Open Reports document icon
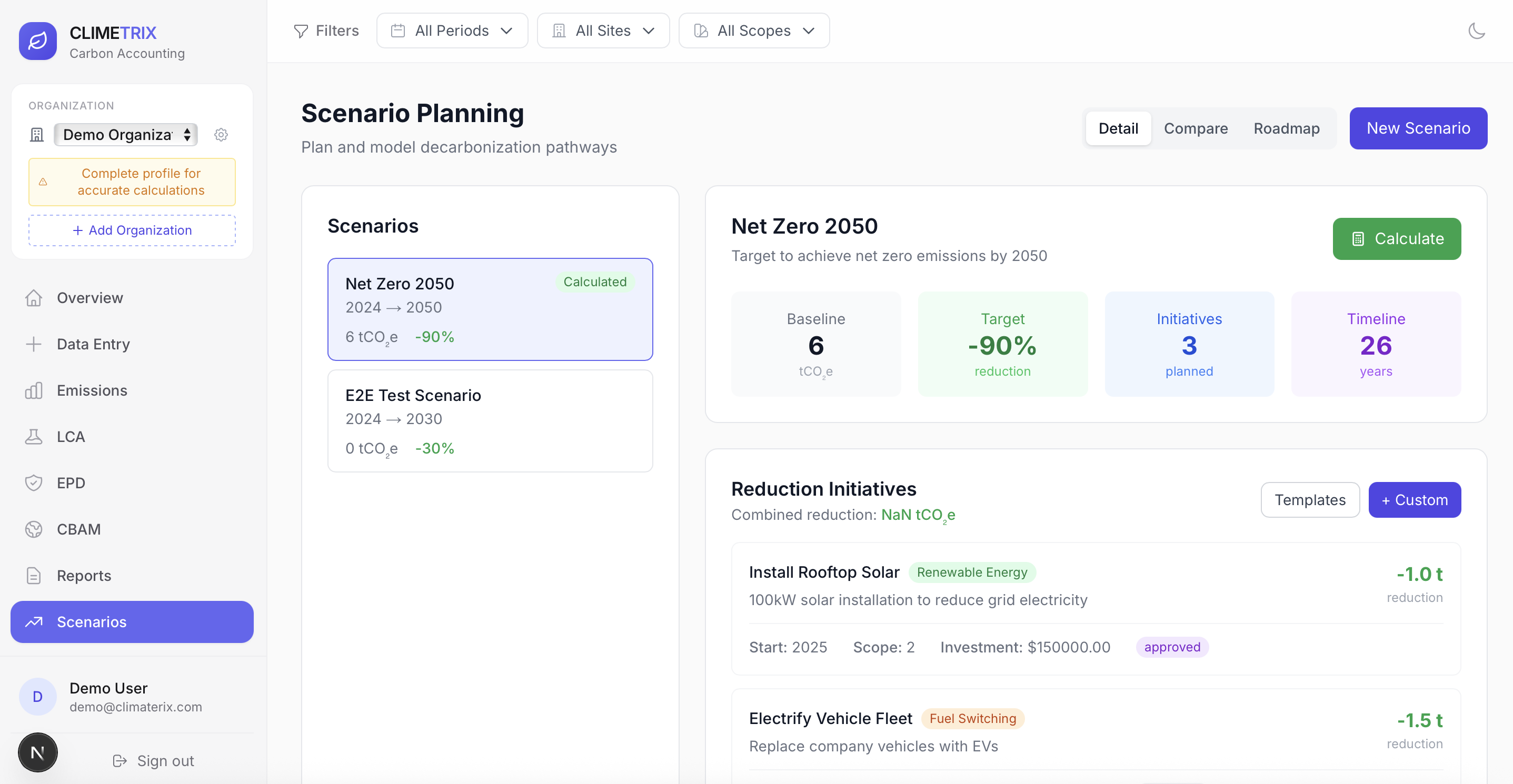Viewport: 1513px width, 784px height. click(x=34, y=576)
